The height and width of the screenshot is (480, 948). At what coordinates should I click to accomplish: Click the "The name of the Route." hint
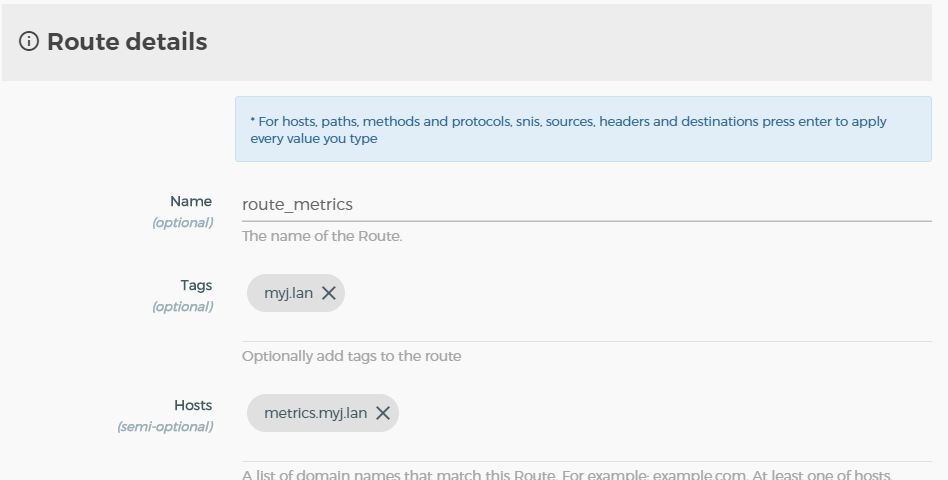click(x=322, y=237)
